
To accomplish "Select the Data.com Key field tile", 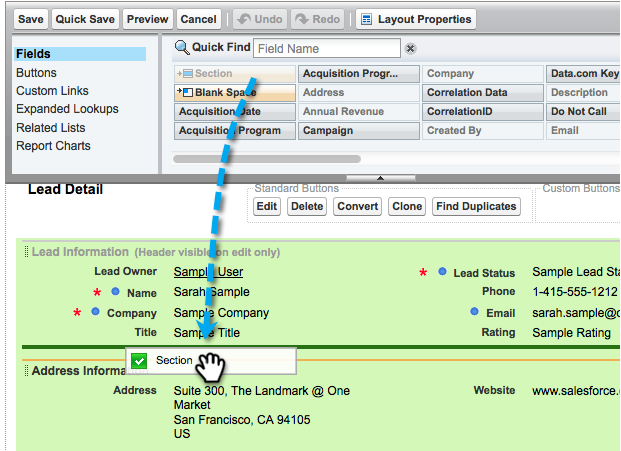I will (583, 74).
